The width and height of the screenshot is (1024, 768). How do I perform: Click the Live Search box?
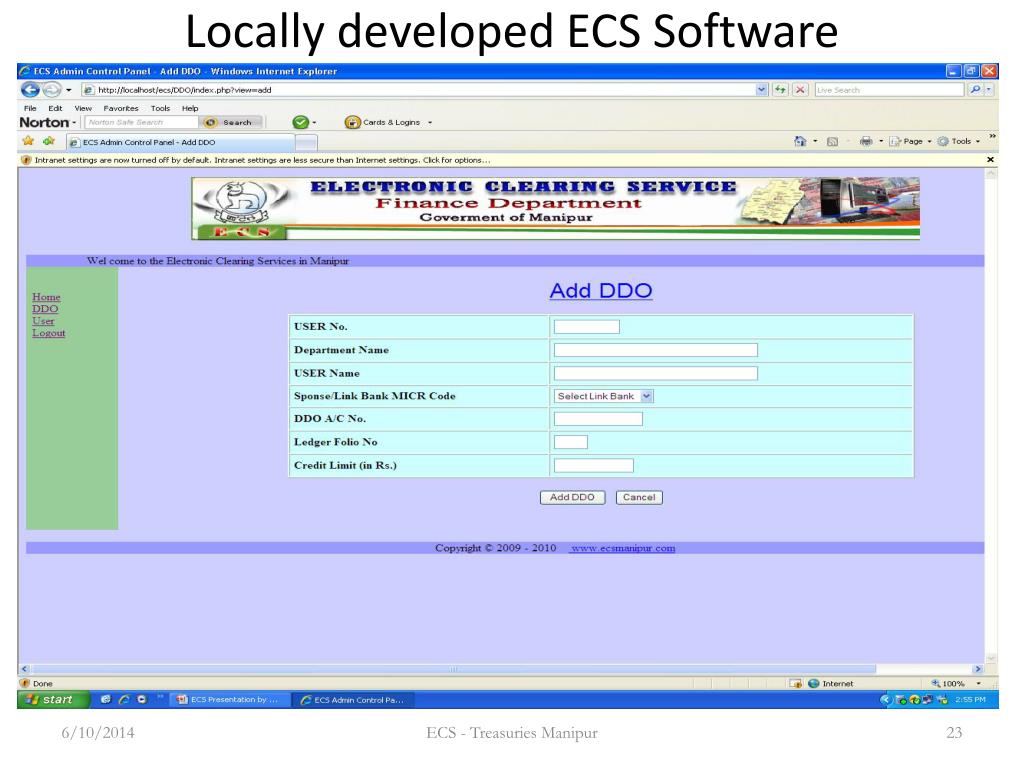point(889,89)
